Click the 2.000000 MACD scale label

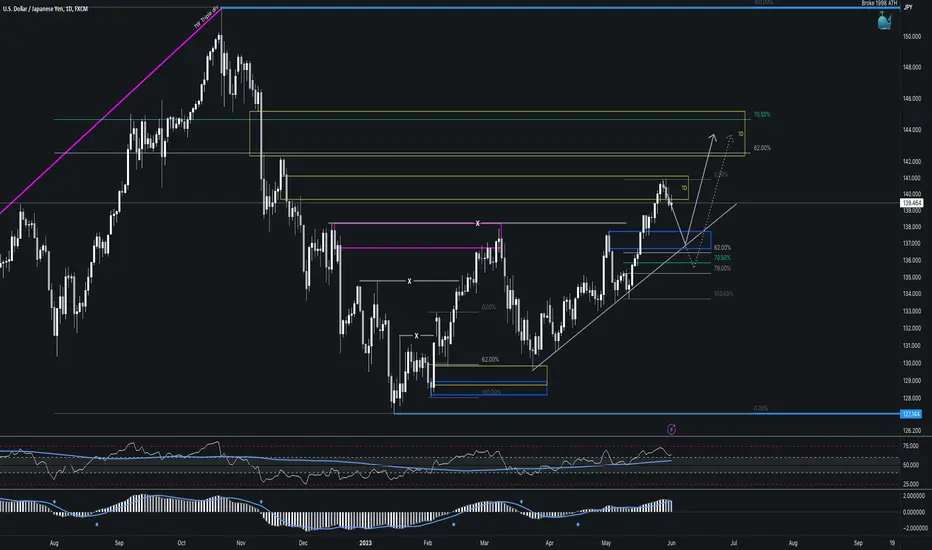[914, 496]
